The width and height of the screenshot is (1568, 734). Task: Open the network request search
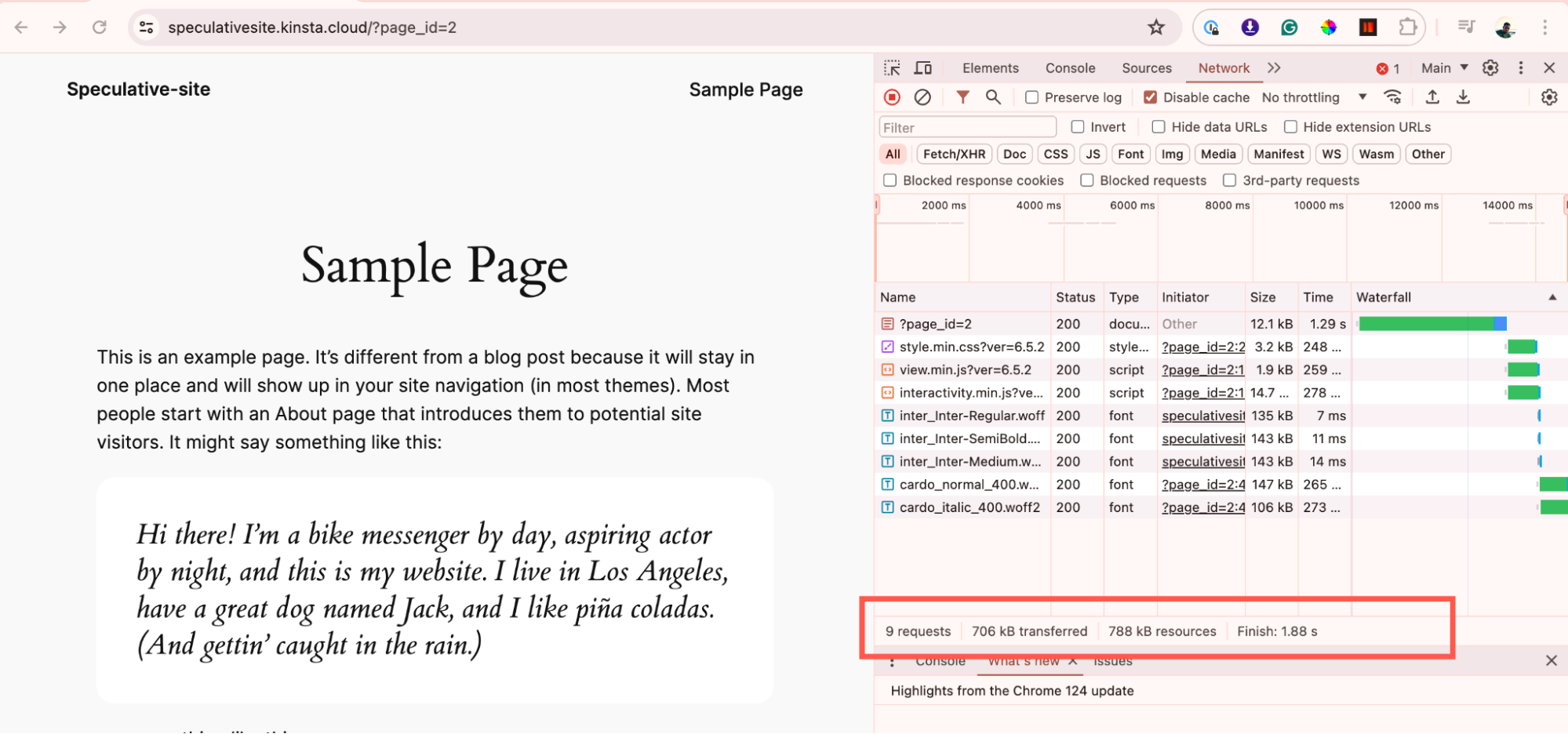click(x=993, y=96)
